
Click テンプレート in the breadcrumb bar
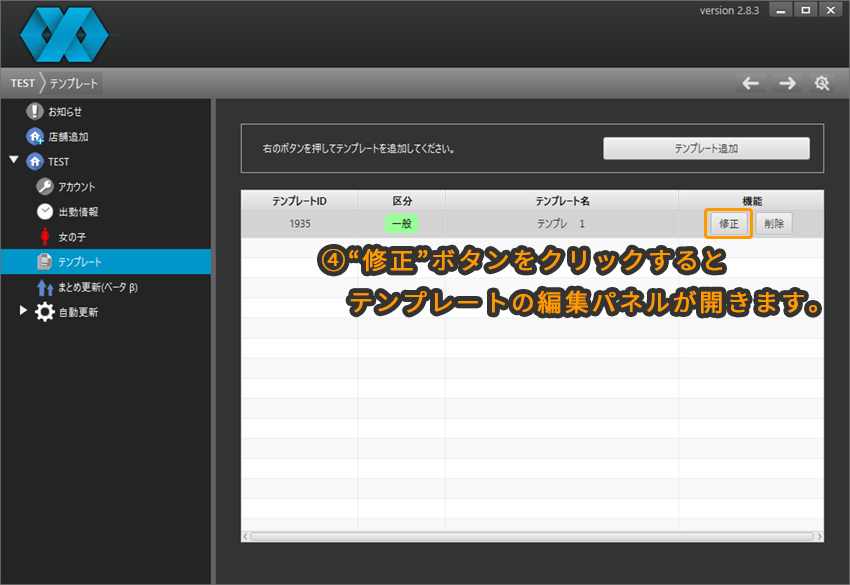click(x=74, y=83)
